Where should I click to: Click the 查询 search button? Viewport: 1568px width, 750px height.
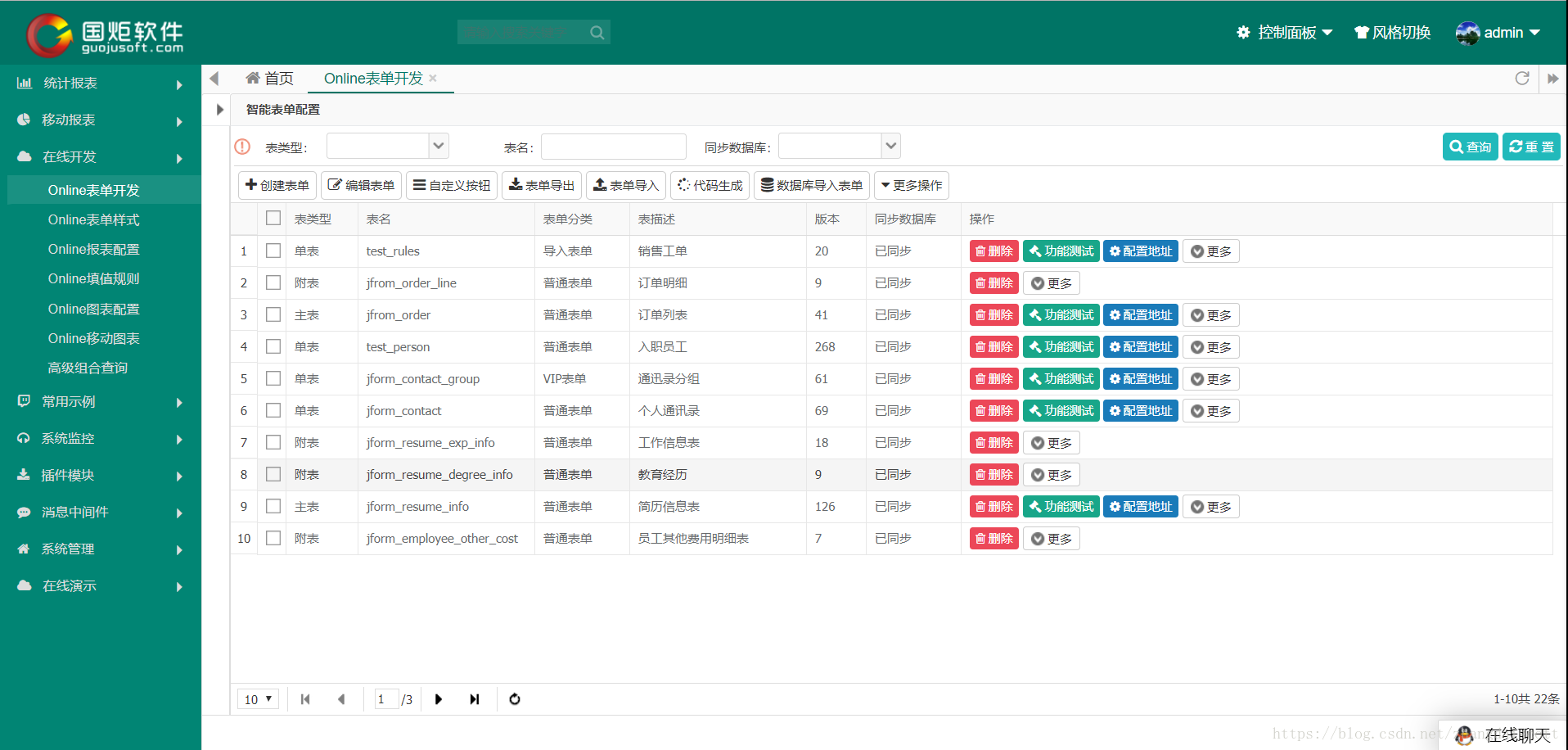coord(1470,147)
